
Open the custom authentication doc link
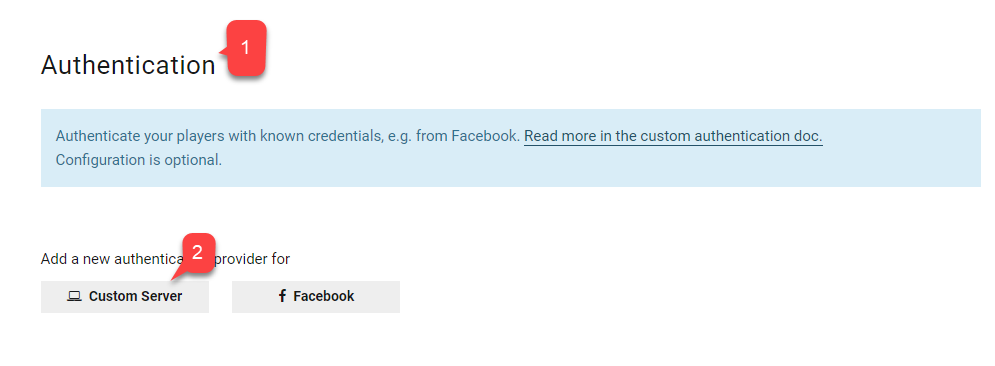coord(673,136)
